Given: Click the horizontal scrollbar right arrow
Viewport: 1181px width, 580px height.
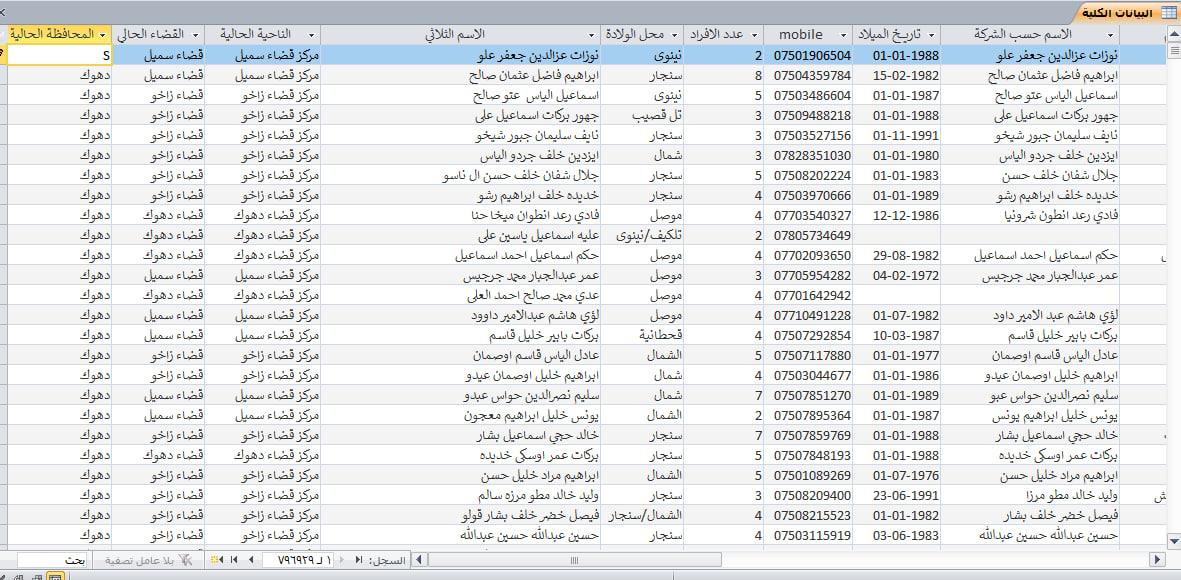Looking at the screenshot, I should tap(1157, 560).
